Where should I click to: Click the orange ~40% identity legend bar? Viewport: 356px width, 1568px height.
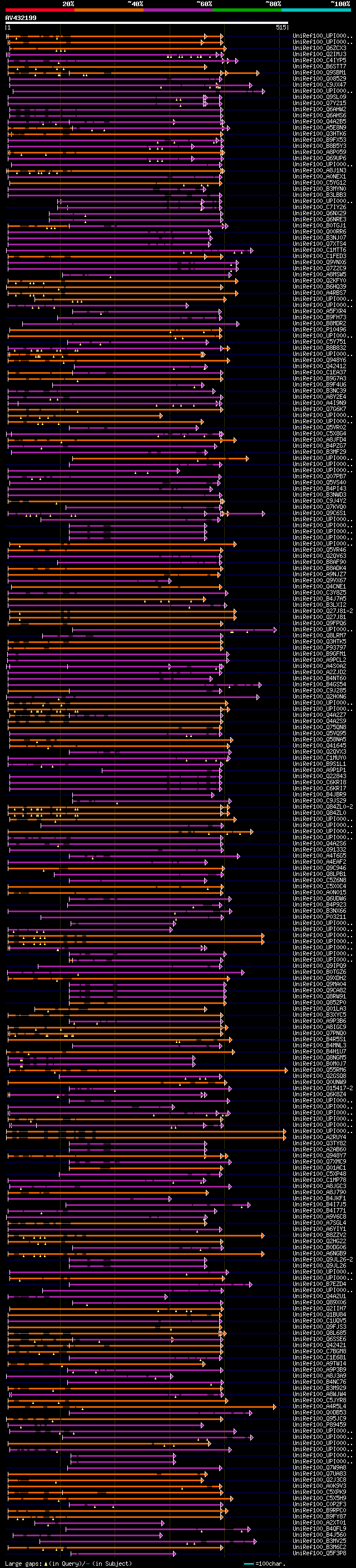click(109, 11)
